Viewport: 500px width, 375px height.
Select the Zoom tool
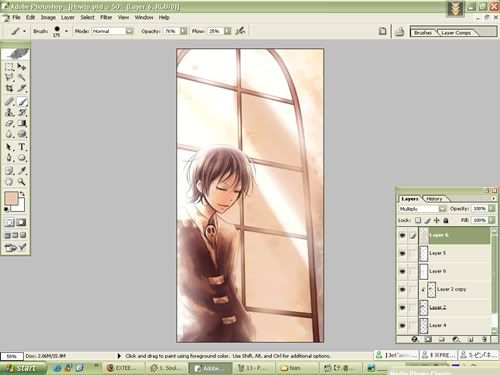[x=22, y=182]
